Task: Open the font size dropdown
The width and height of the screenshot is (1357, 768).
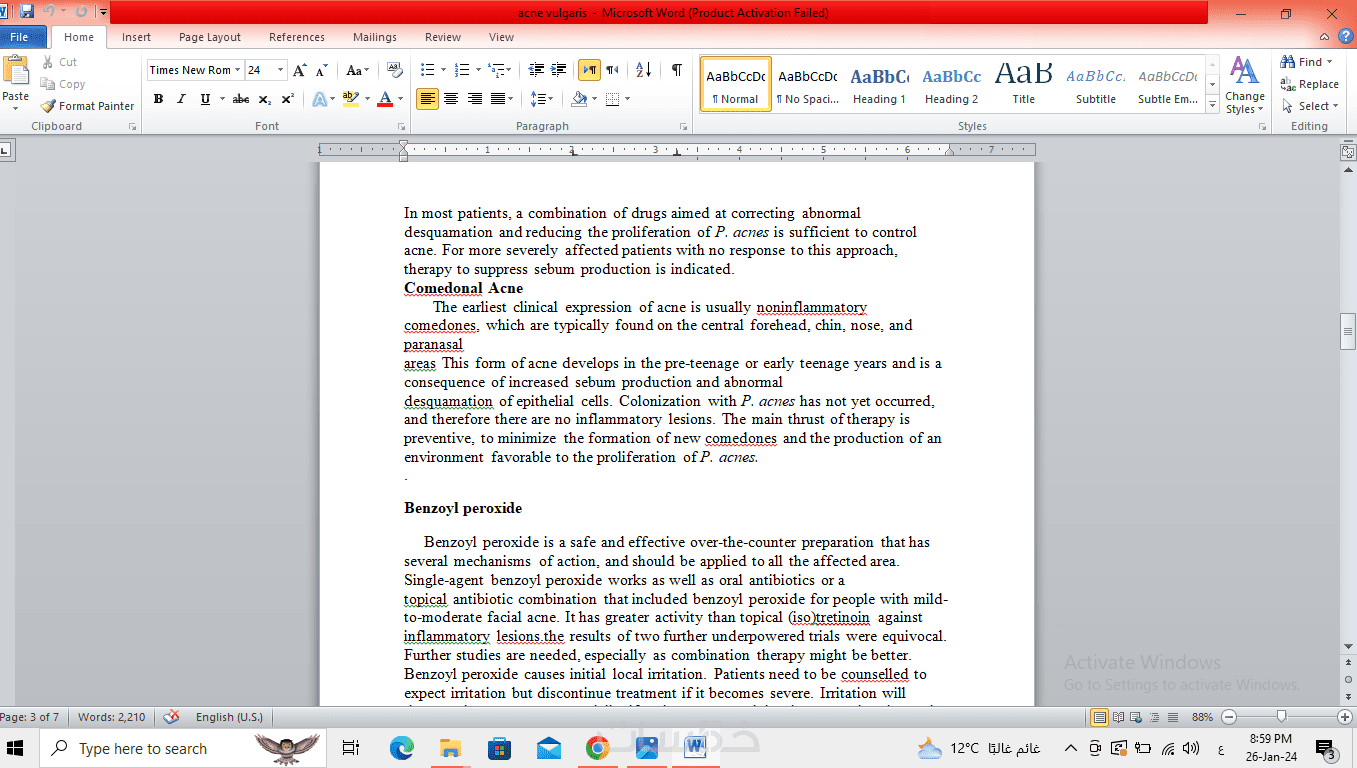Action: coord(280,70)
